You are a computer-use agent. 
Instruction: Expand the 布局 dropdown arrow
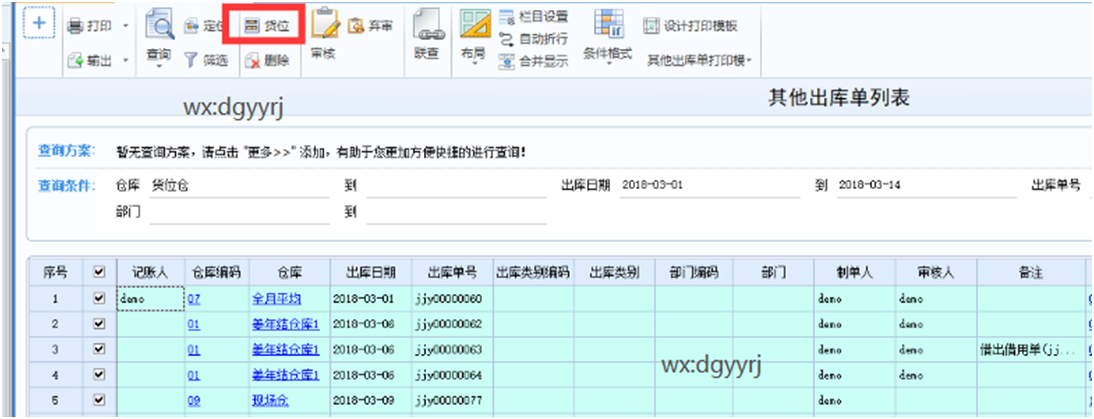pos(474,65)
